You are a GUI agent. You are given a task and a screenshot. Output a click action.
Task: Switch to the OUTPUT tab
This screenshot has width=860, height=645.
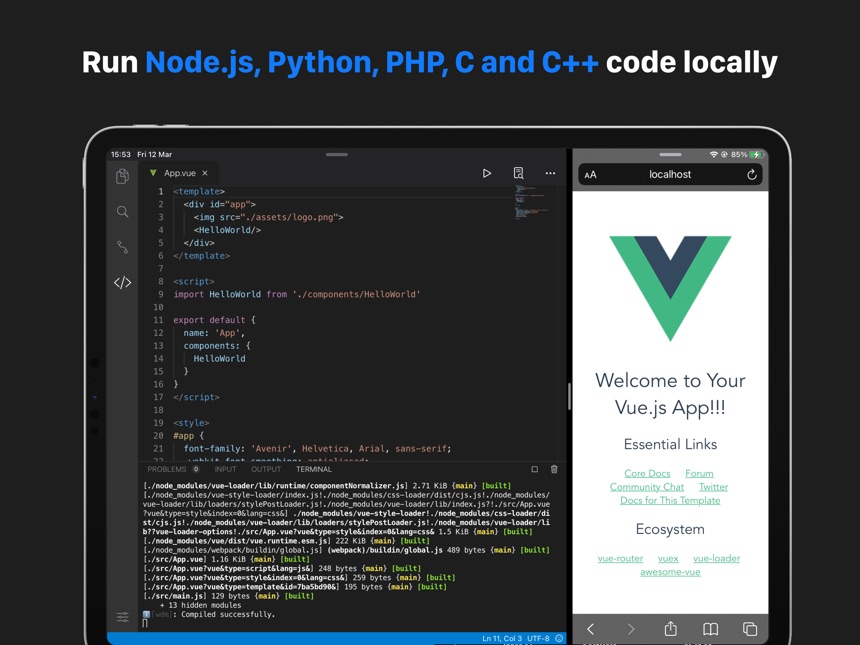tap(266, 469)
